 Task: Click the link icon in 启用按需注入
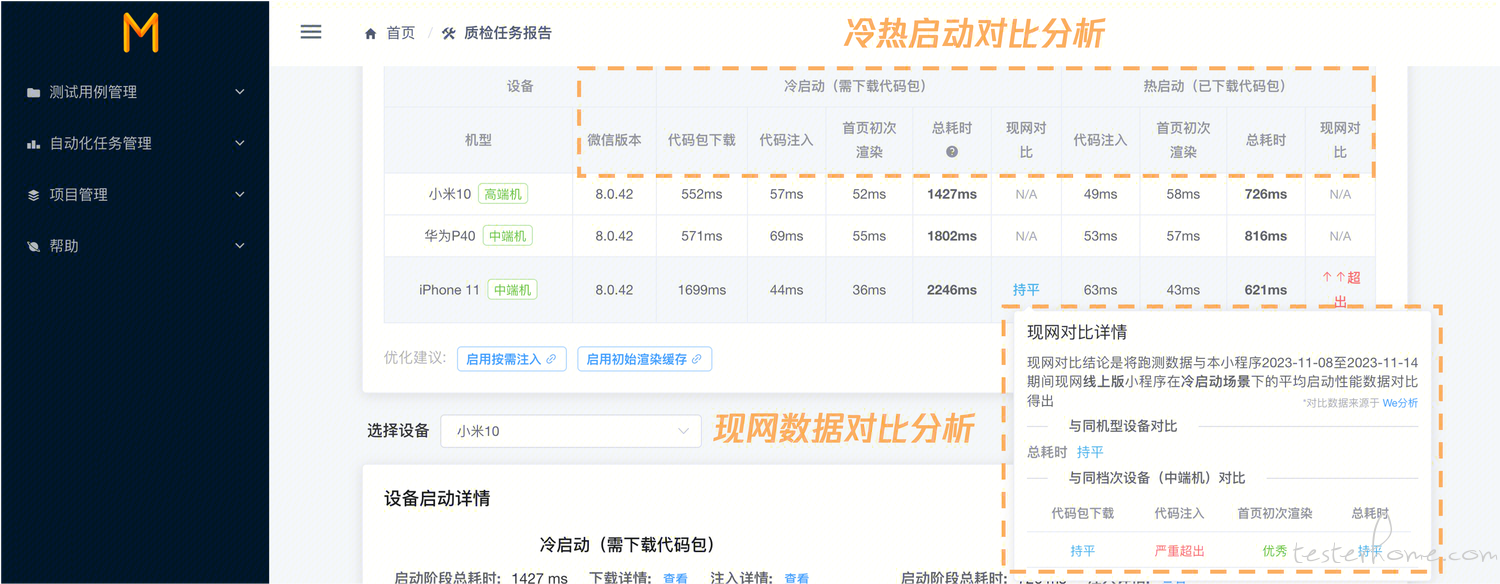[x=551, y=359]
